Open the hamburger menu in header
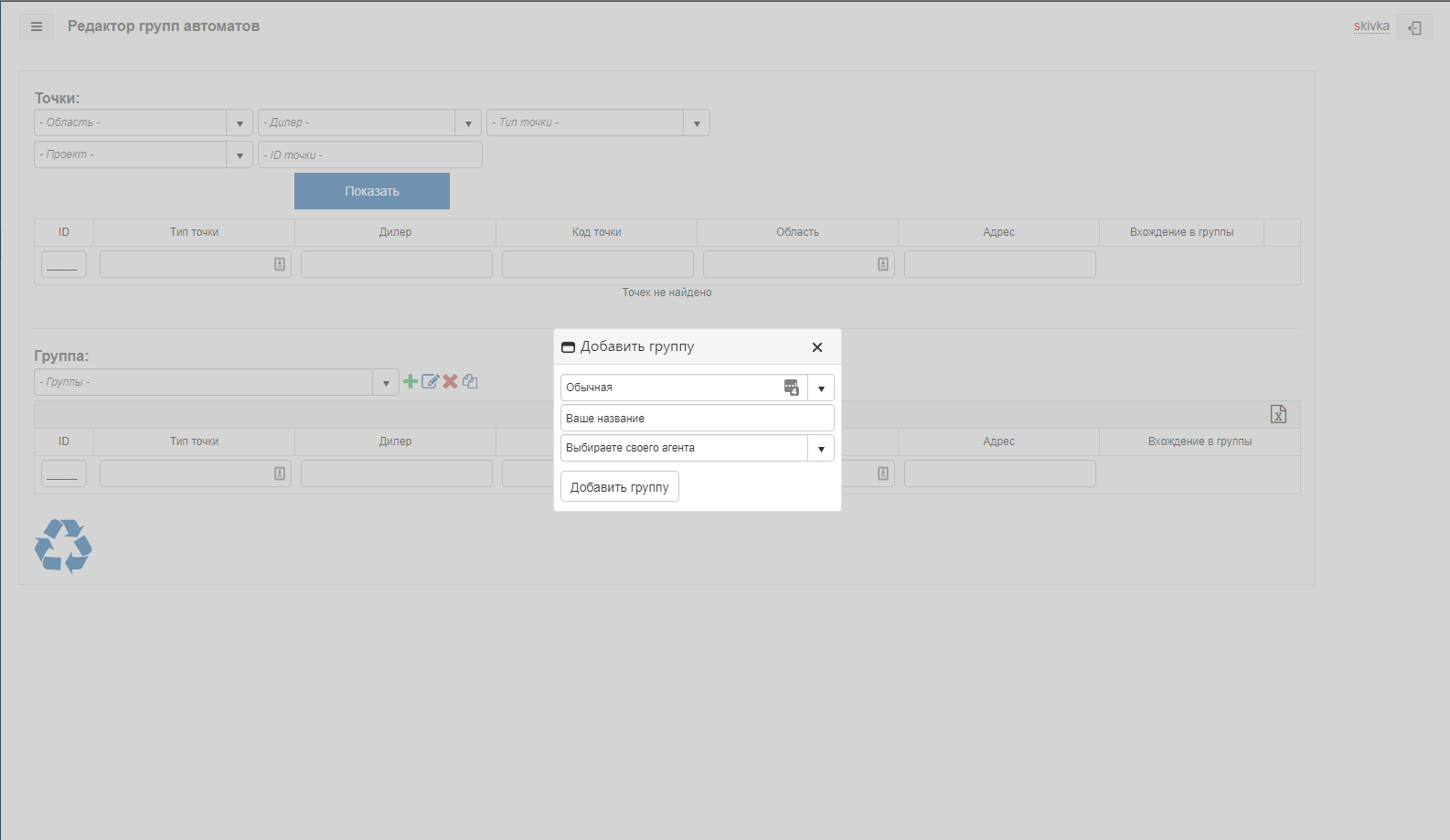Viewport: 1450px width, 840px height. point(37,27)
